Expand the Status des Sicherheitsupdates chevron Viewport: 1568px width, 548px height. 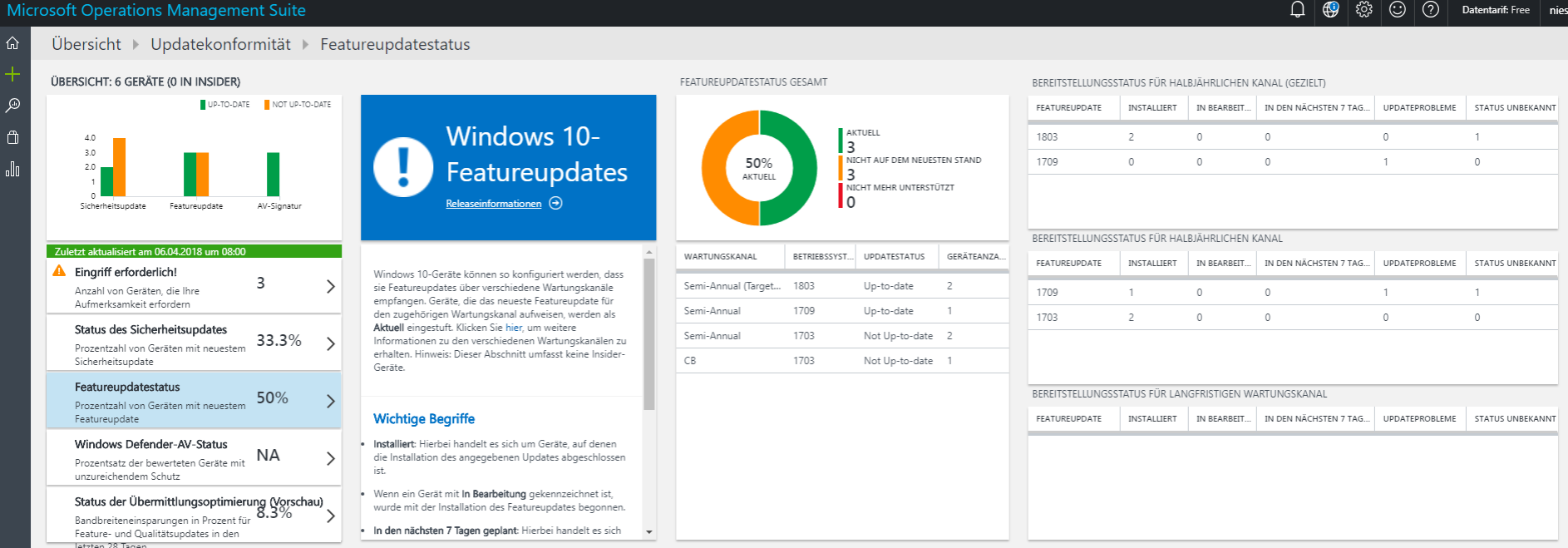click(330, 343)
